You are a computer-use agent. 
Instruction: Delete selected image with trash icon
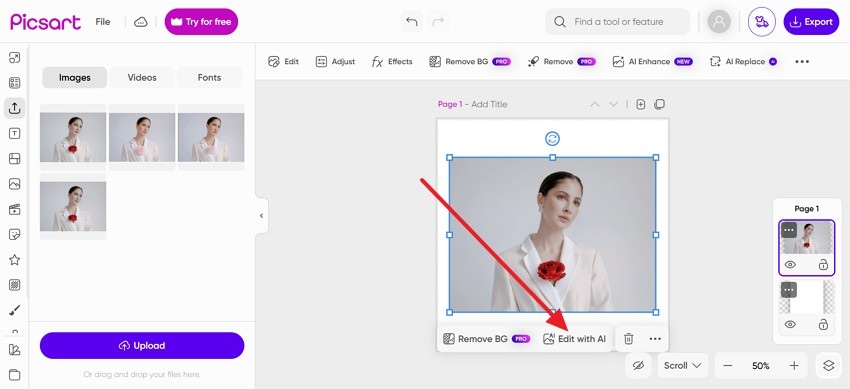[628, 339]
